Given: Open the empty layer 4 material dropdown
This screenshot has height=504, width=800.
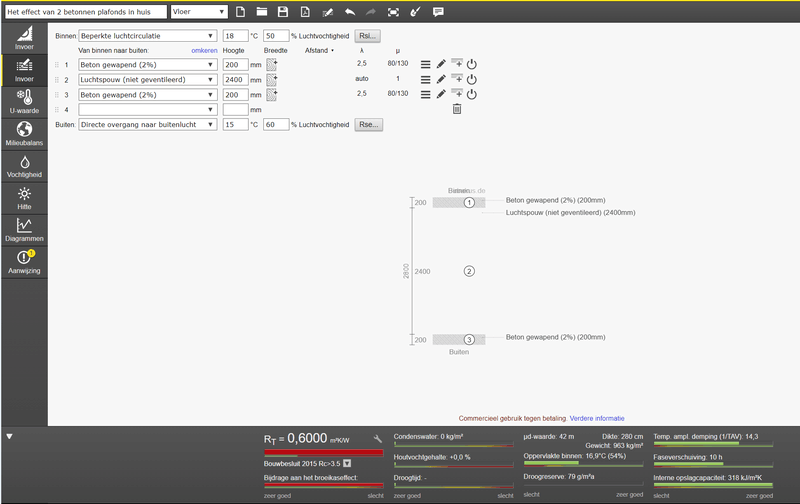Looking at the screenshot, I should 147,110.
